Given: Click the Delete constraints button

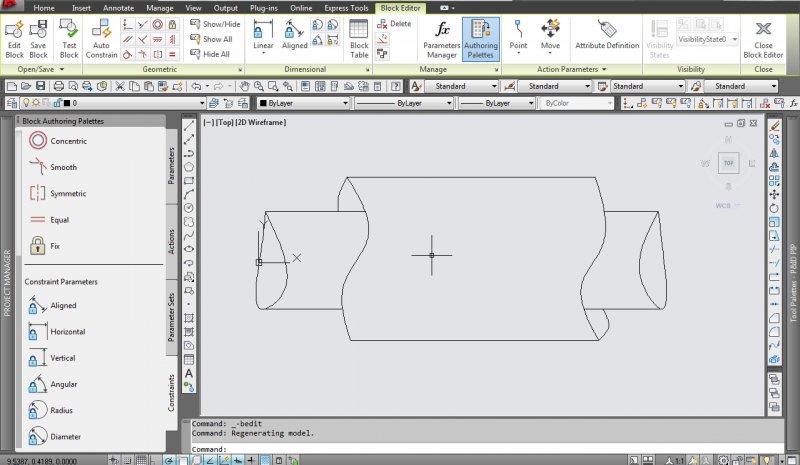Looking at the screenshot, I should 394,23.
